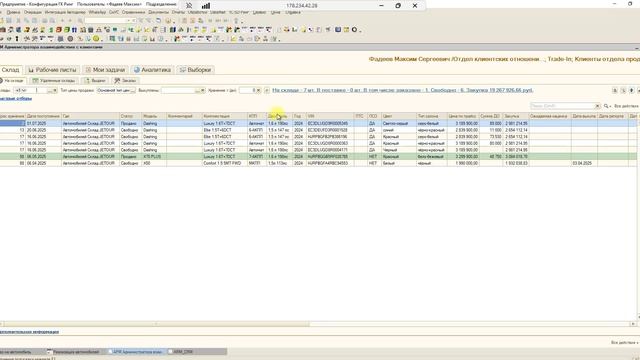The height and width of the screenshot is (360, 640).
Task: Open the Выдано sub-tab
Action: 95,81
